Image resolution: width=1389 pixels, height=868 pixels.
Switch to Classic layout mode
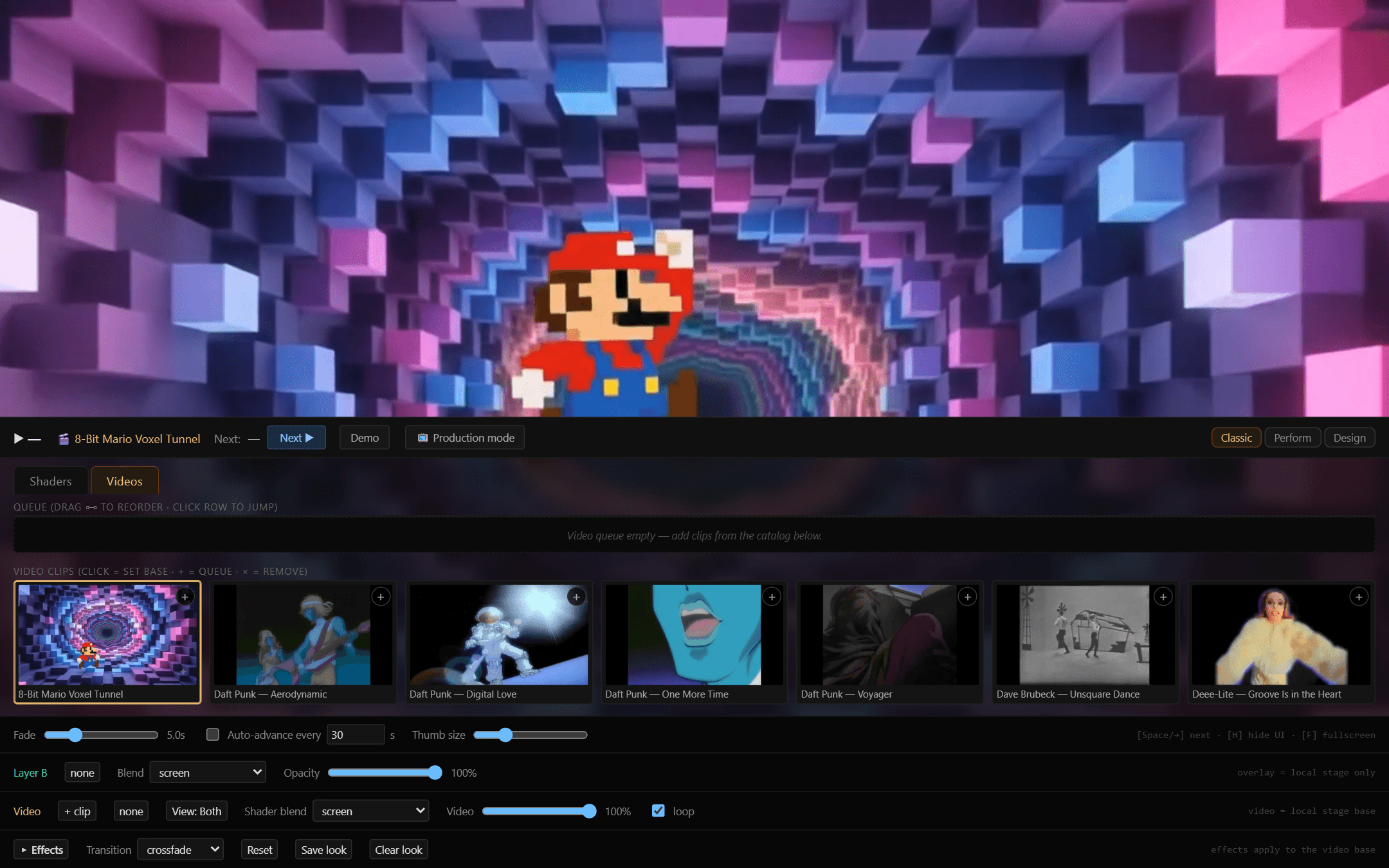1236,438
